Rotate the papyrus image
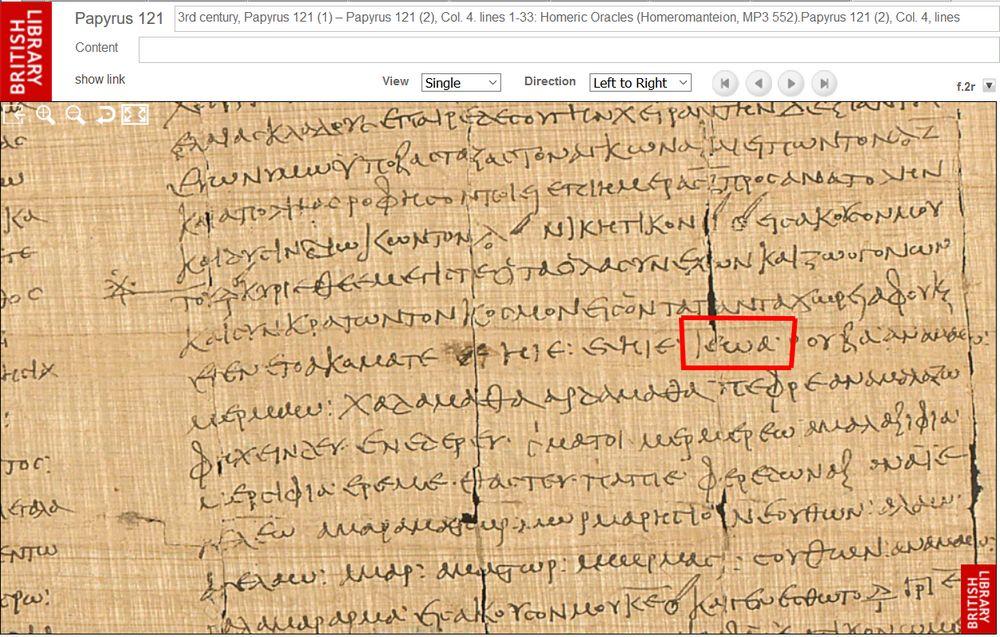Screen dimensions: 1000x637 pyautogui.click(x=105, y=114)
